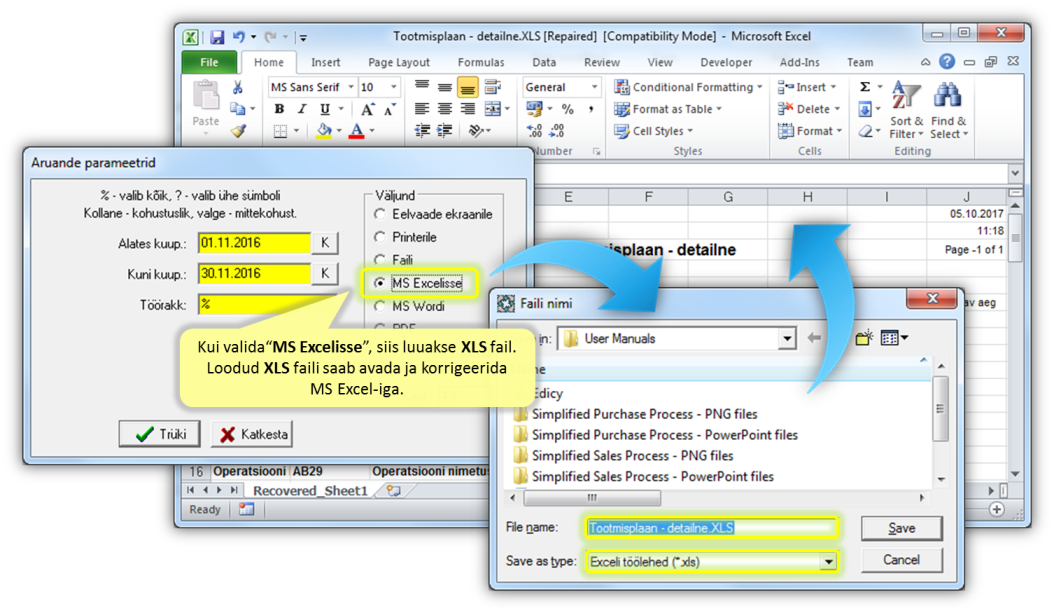Open the File tab in Excel
The image size is (1054, 613).
(x=209, y=62)
